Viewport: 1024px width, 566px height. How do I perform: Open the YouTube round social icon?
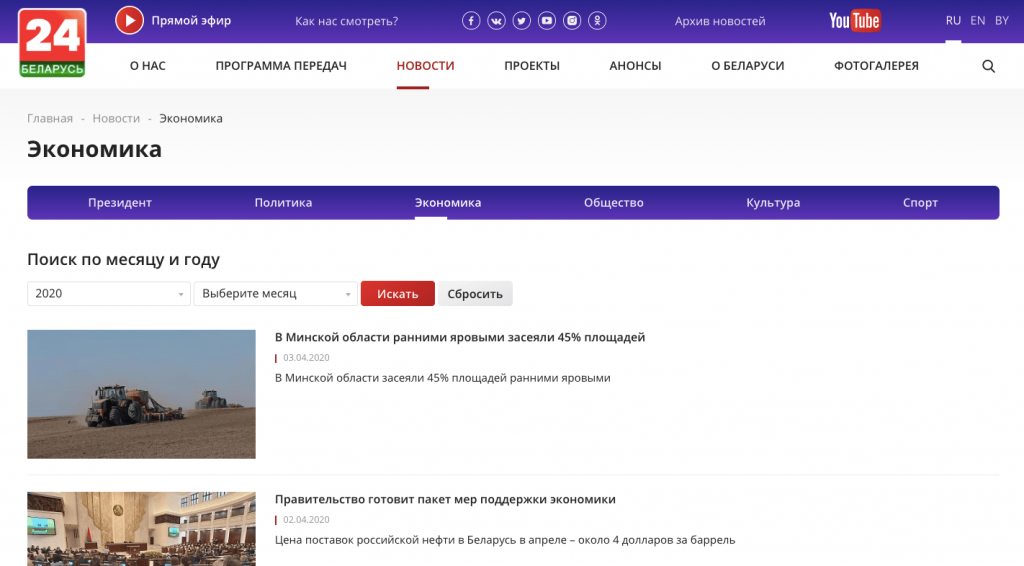547,21
